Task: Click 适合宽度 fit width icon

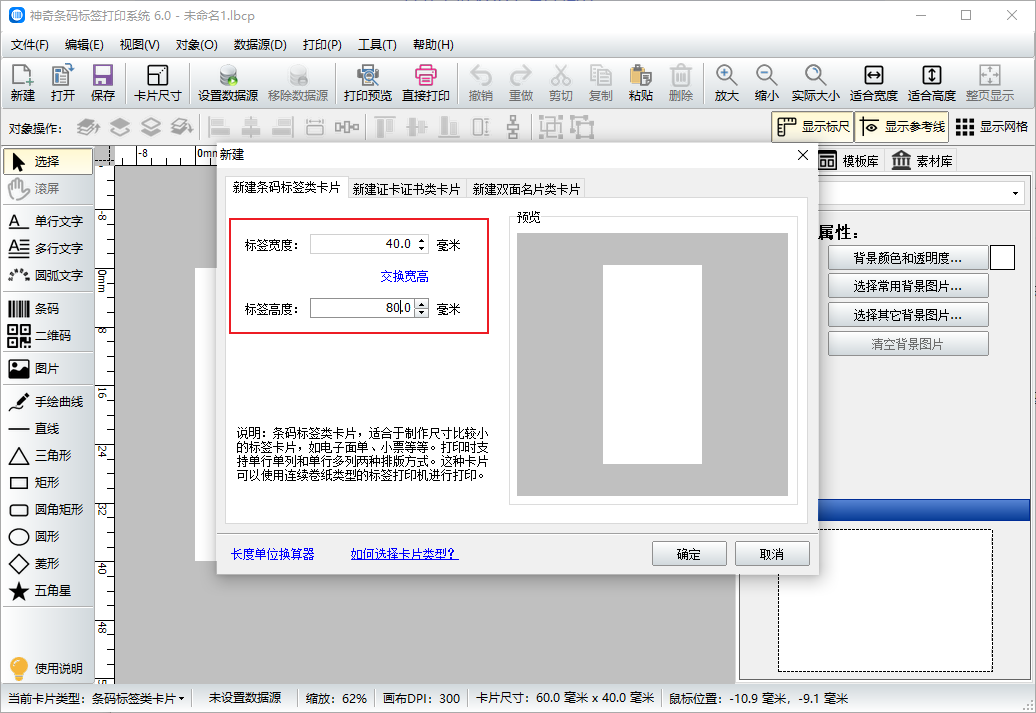Action: click(x=873, y=83)
